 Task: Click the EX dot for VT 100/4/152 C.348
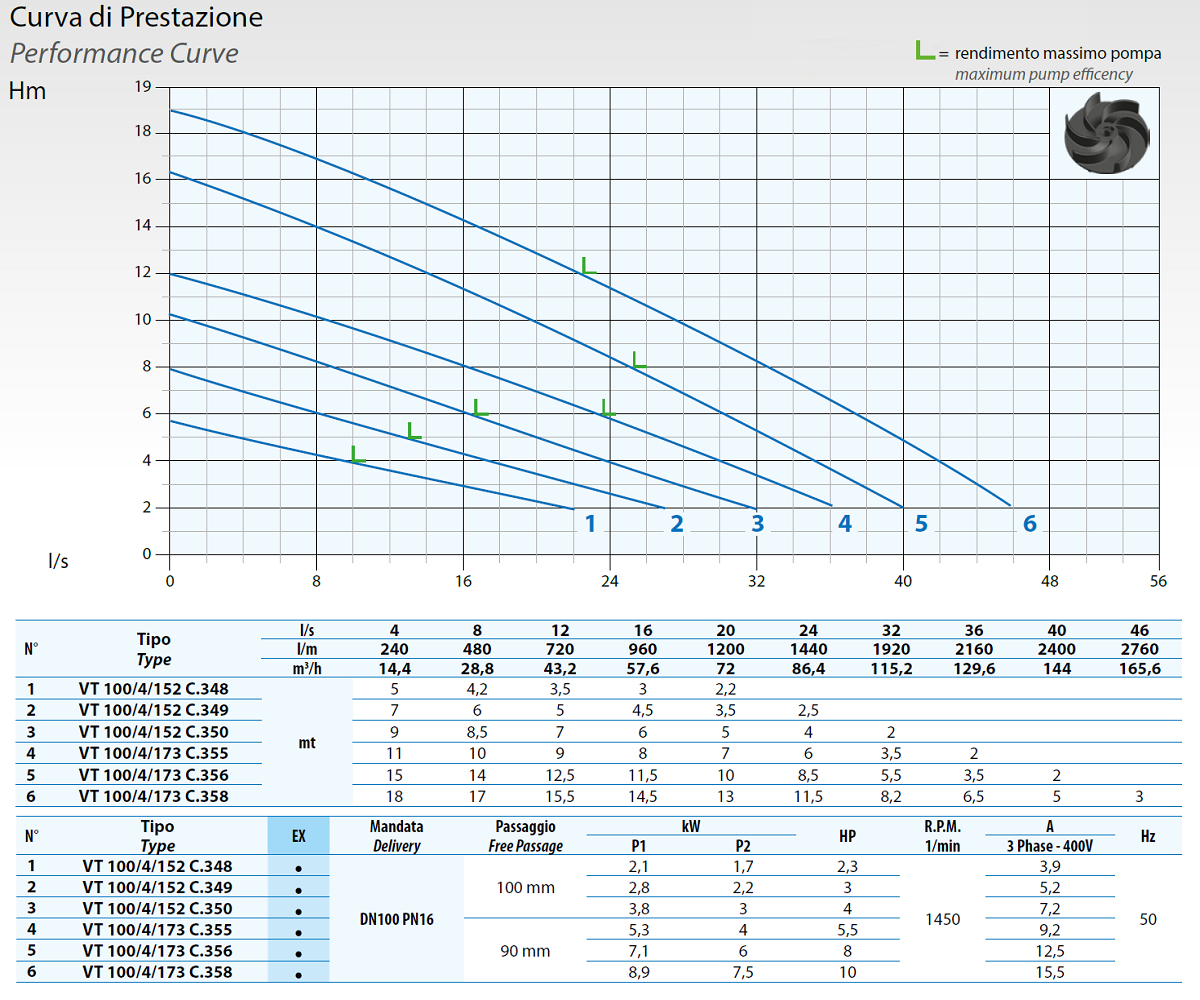(298, 868)
